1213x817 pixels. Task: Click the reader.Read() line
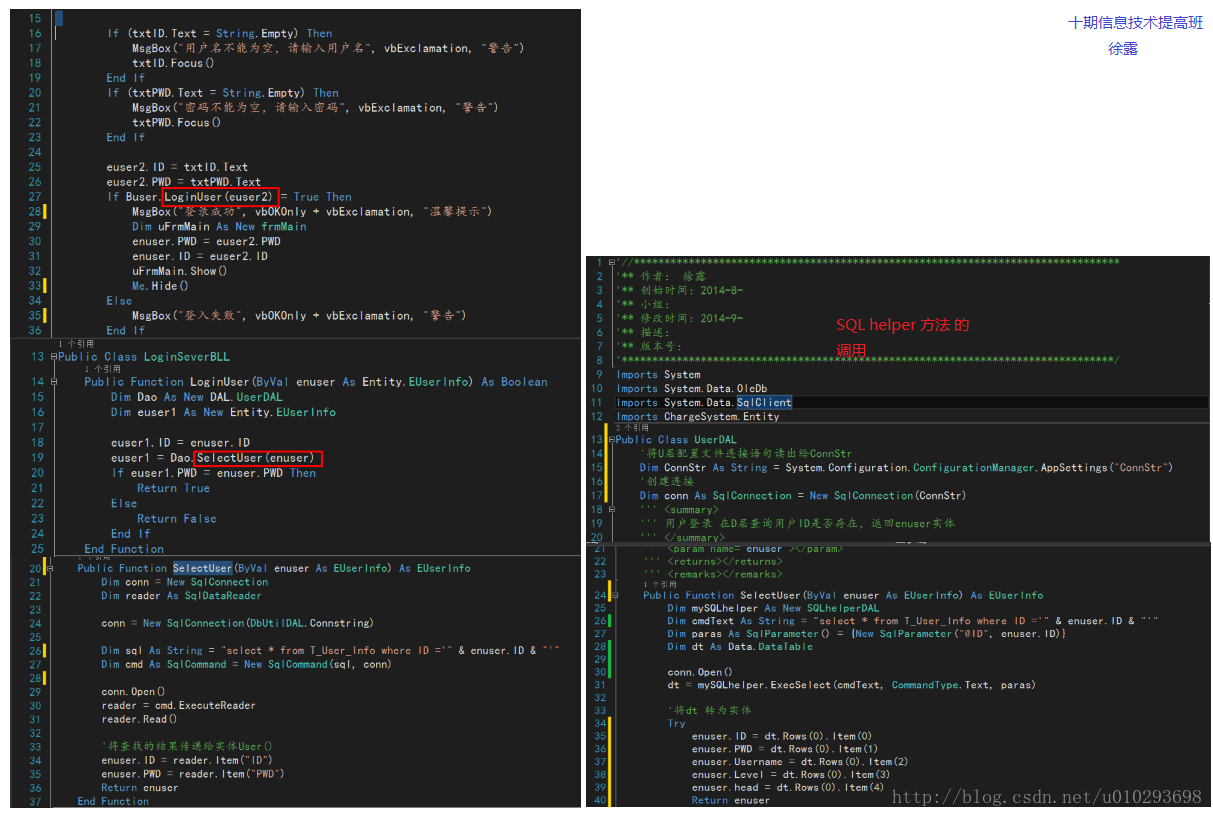pyautogui.click(x=139, y=719)
